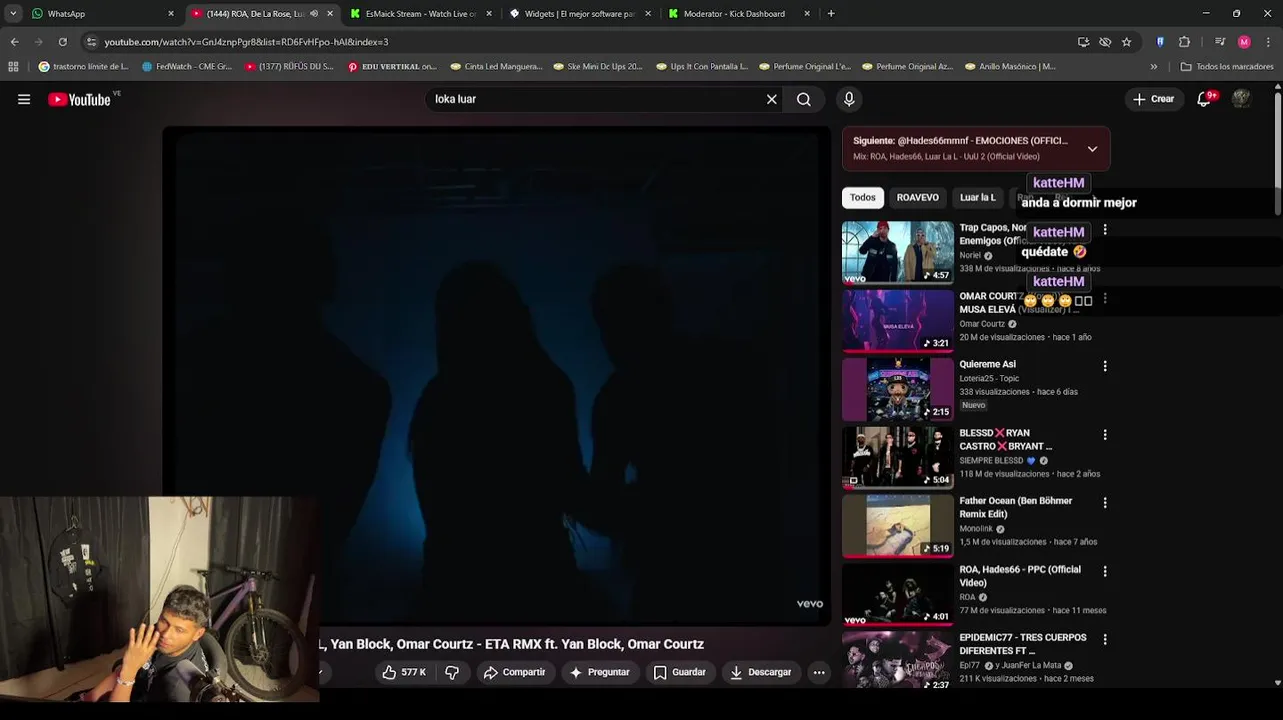Open Chrome profile avatar M

pos(1244,42)
